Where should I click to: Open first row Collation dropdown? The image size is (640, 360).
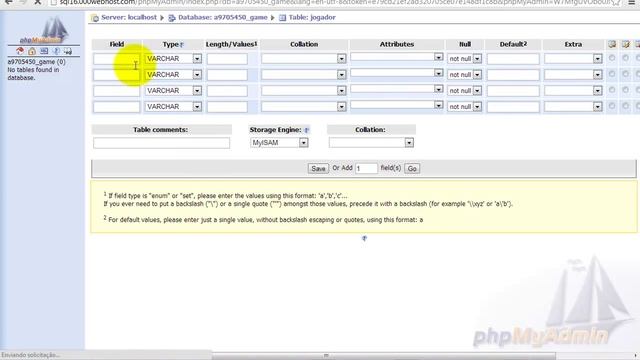(x=304, y=59)
